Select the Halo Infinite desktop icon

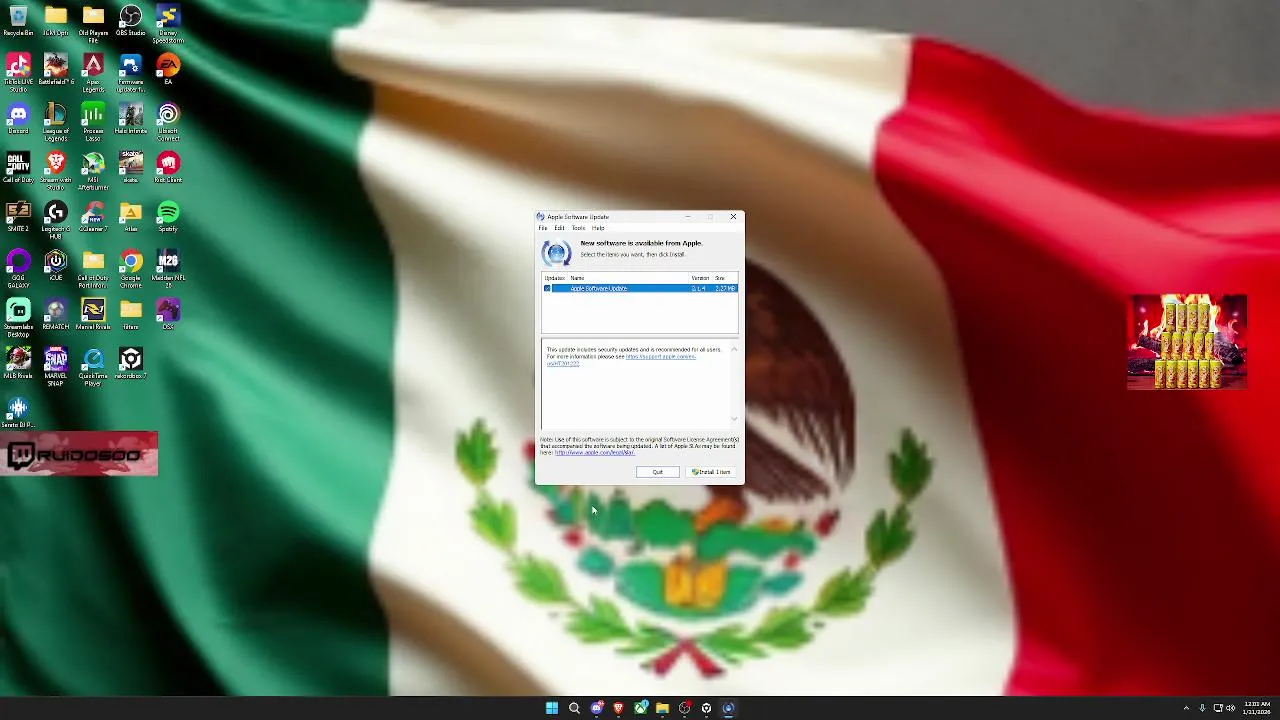tap(131, 119)
